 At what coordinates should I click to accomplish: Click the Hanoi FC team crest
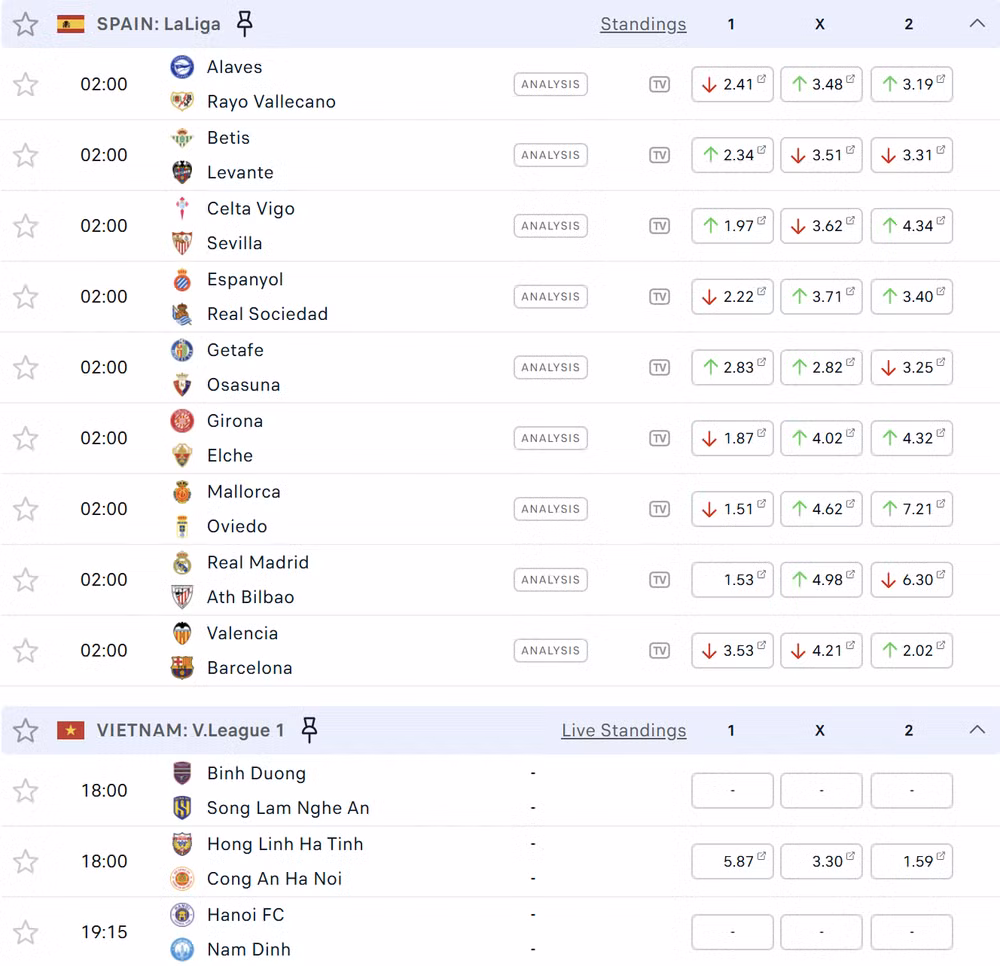coord(182,915)
